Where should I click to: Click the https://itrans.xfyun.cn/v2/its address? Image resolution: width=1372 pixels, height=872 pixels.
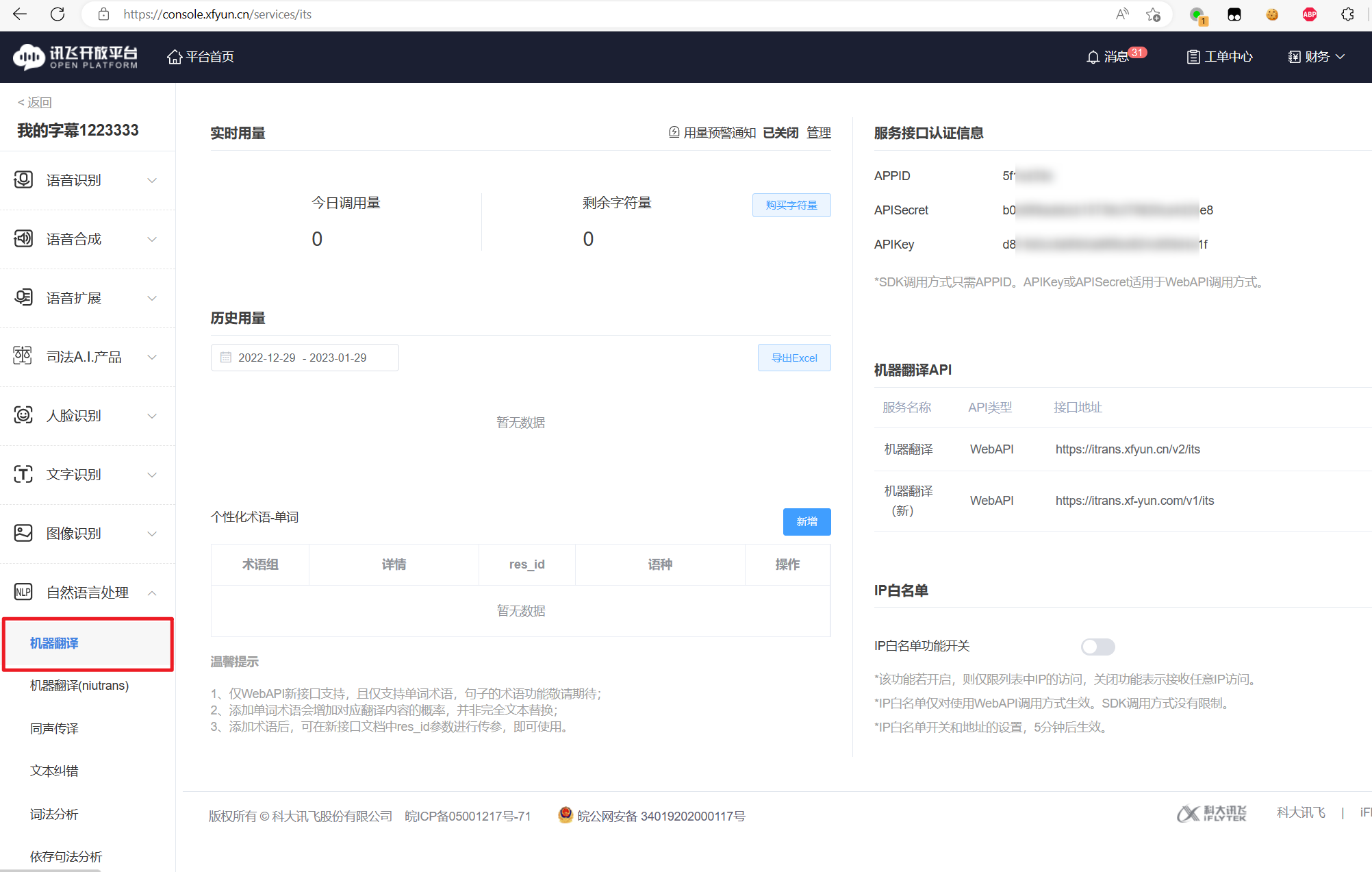point(1128,449)
